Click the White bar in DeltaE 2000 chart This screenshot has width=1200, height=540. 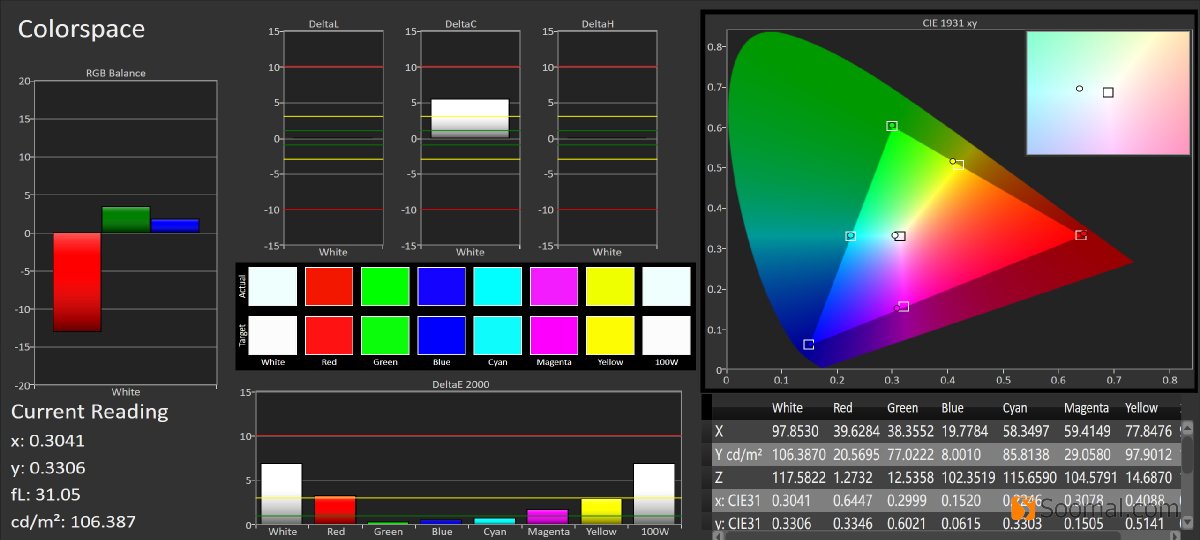click(x=281, y=493)
